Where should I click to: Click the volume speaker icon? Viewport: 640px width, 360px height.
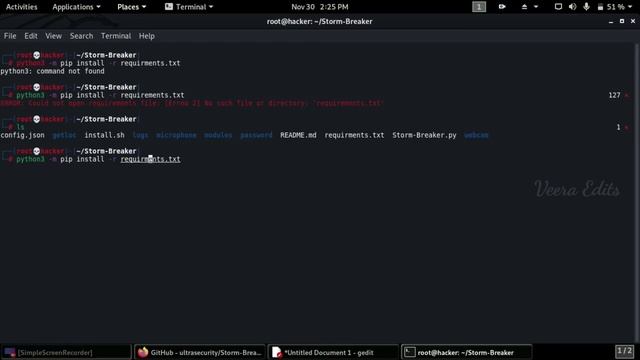tap(572, 7)
